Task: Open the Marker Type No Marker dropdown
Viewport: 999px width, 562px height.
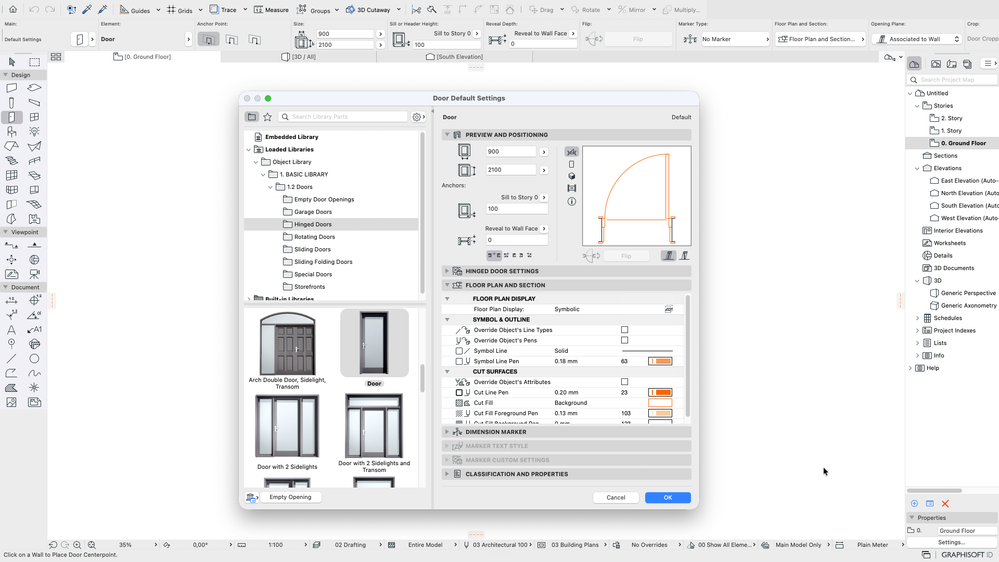Action: (x=735, y=39)
